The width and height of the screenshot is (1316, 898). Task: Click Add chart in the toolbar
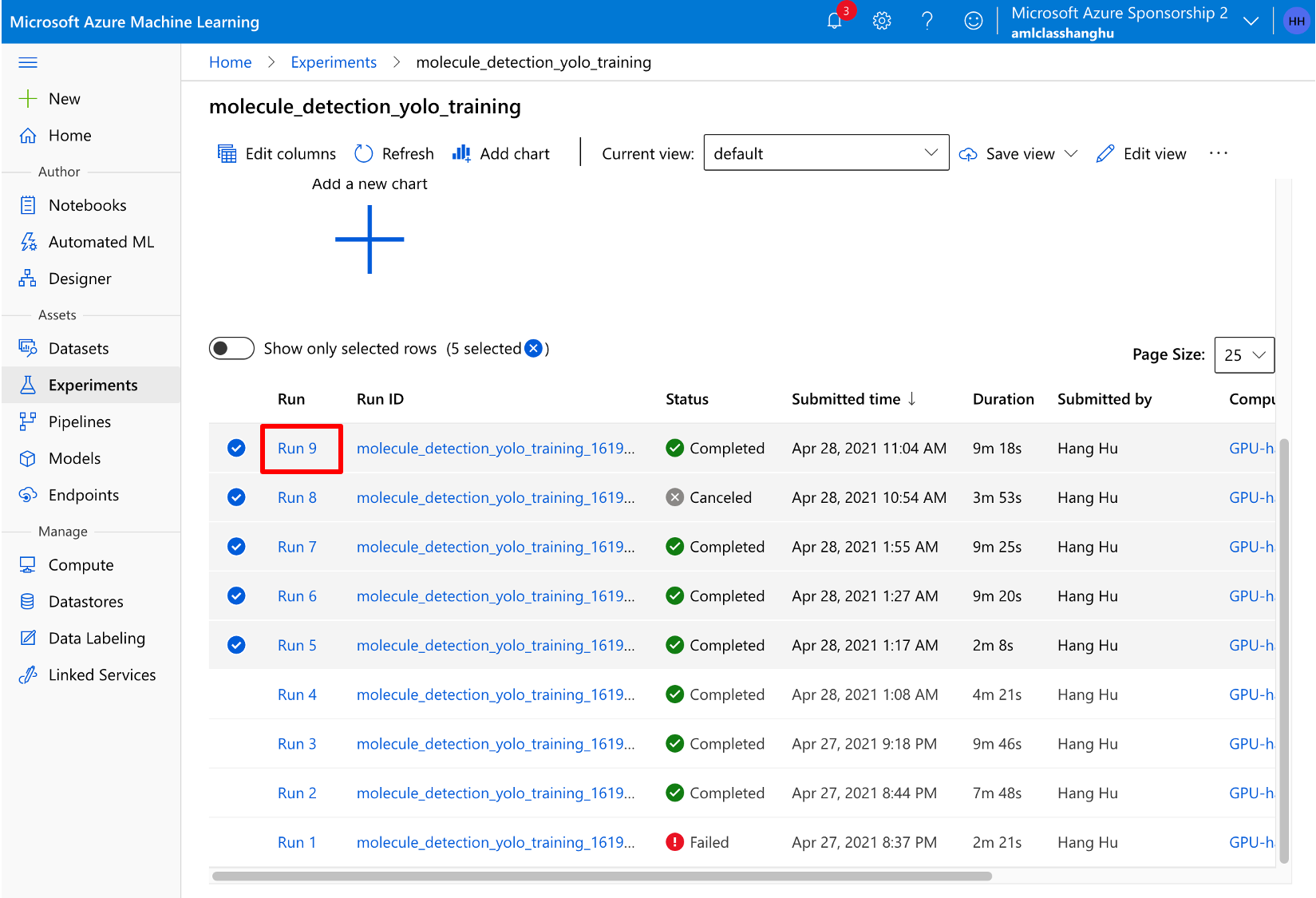(x=501, y=153)
